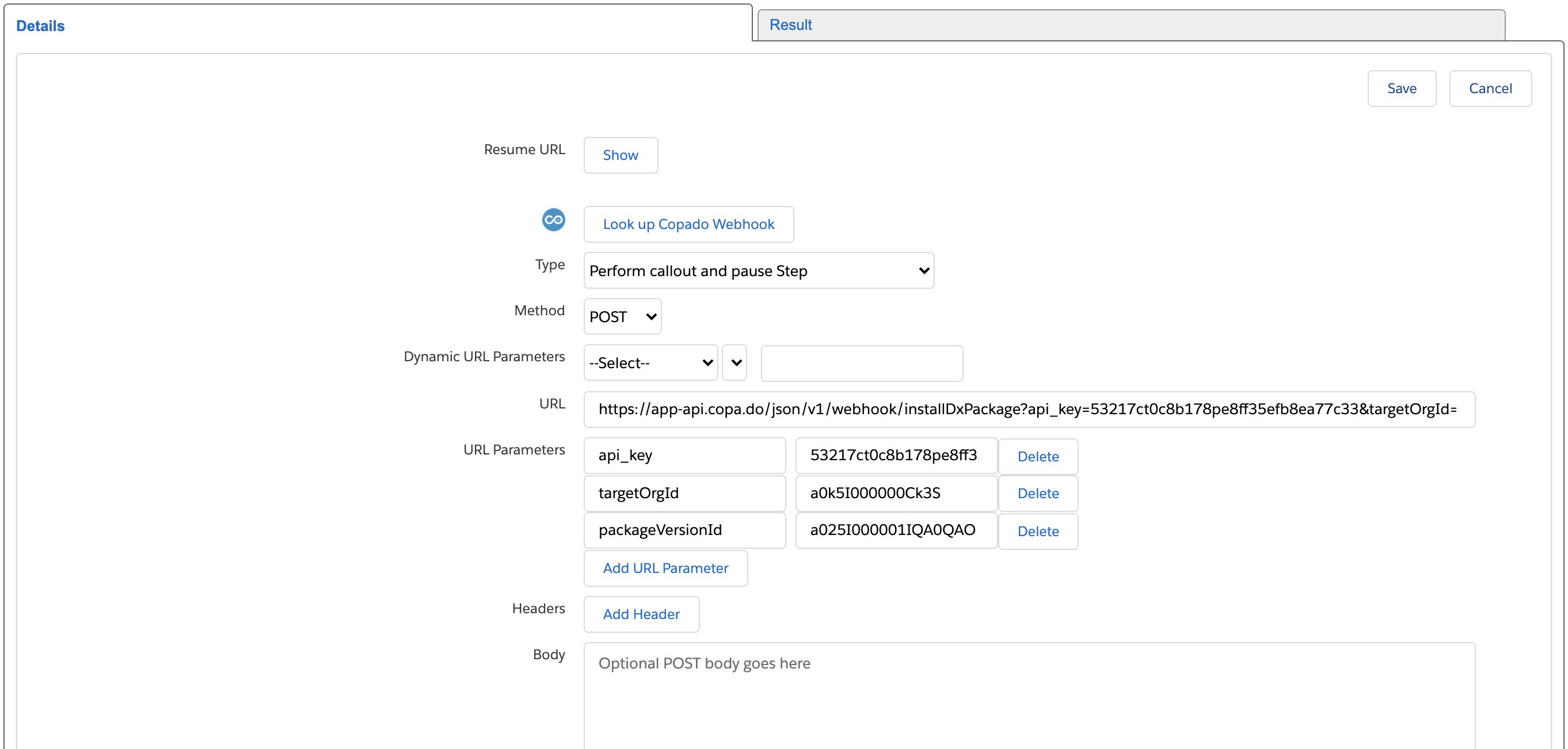Focus the URL text field
Image resolution: width=1568 pixels, height=749 pixels.
pos(1029,410)
